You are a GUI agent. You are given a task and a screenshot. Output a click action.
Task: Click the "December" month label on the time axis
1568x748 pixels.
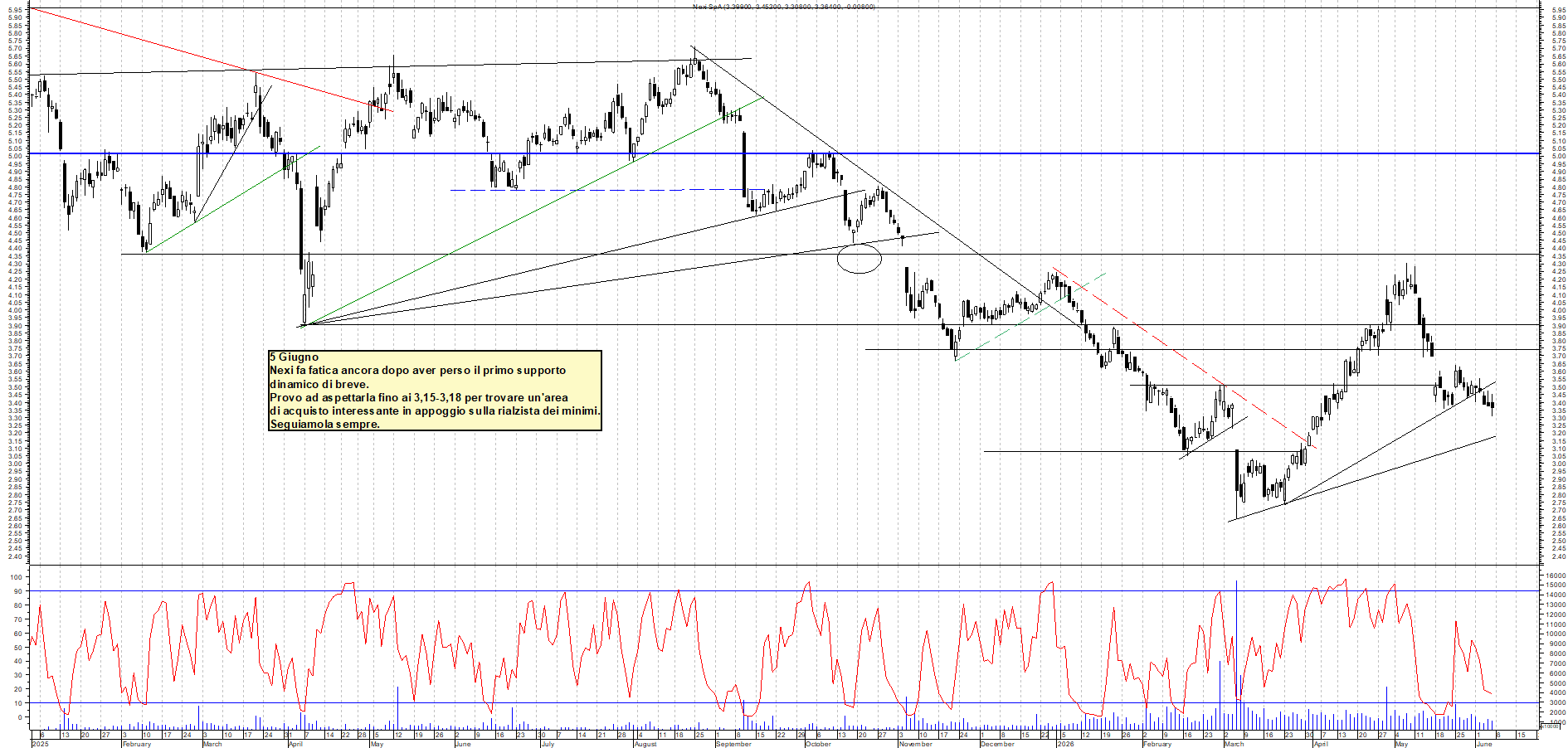[x=997, y=744]
